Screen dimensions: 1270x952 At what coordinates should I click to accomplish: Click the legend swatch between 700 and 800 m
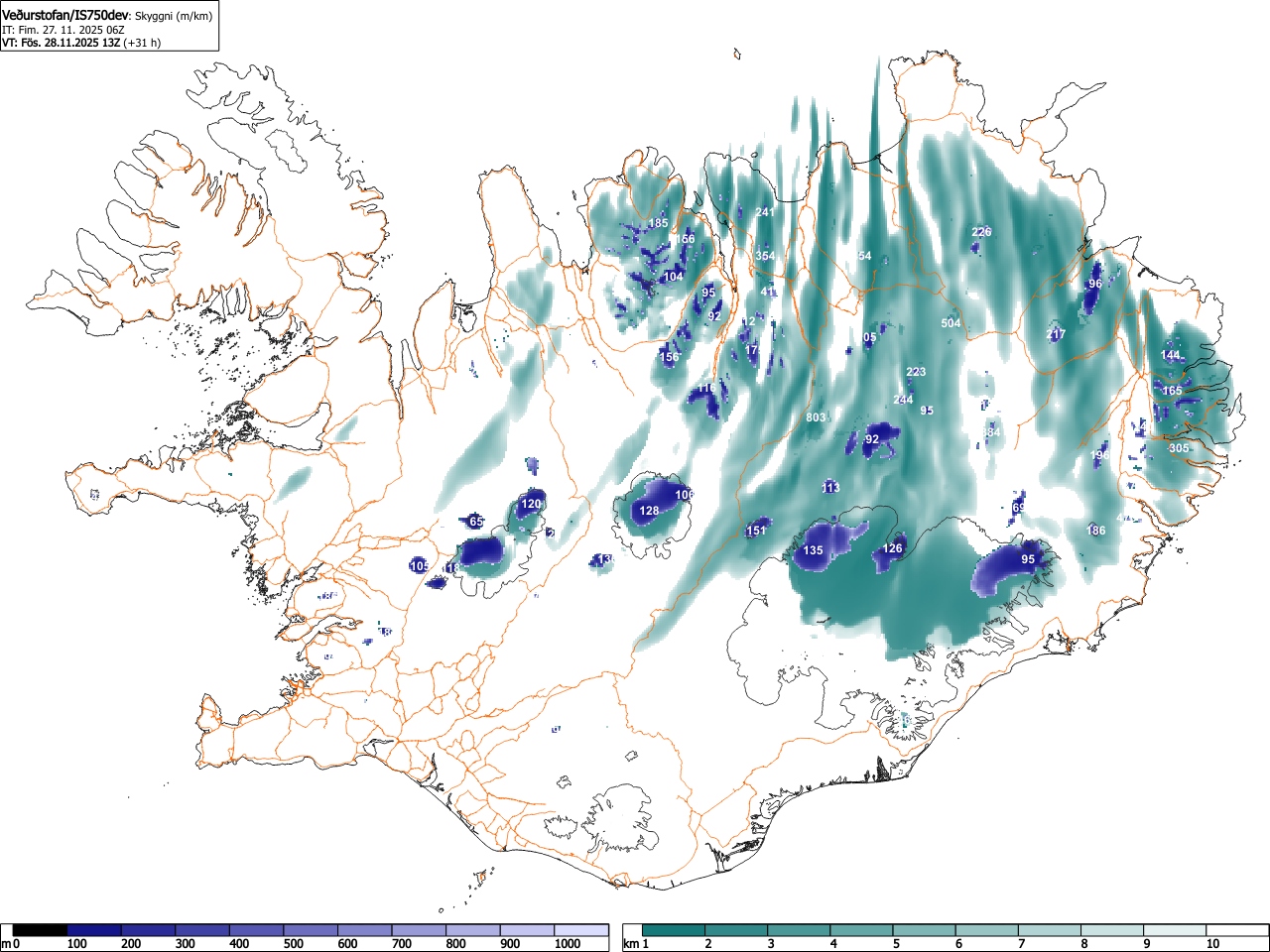coord(420,930)
